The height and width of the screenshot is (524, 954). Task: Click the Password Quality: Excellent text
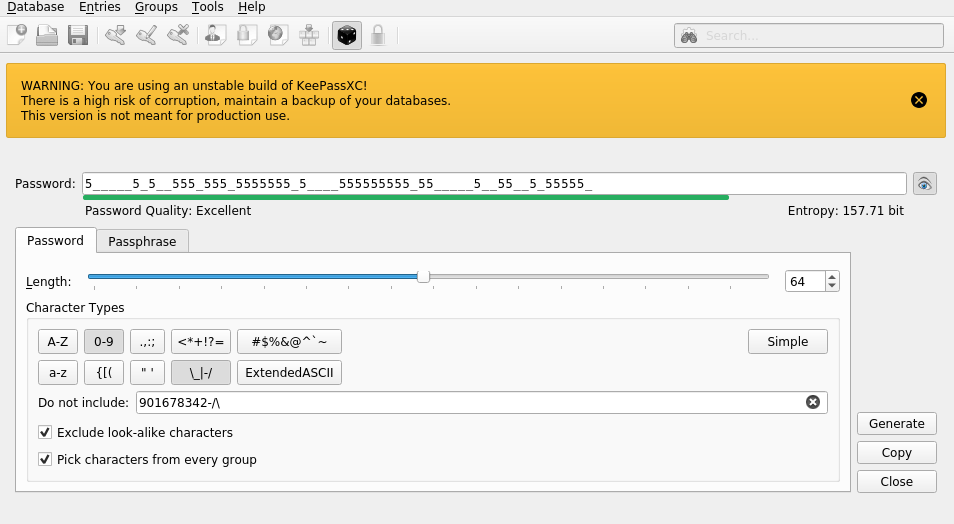tap(168, 211)
